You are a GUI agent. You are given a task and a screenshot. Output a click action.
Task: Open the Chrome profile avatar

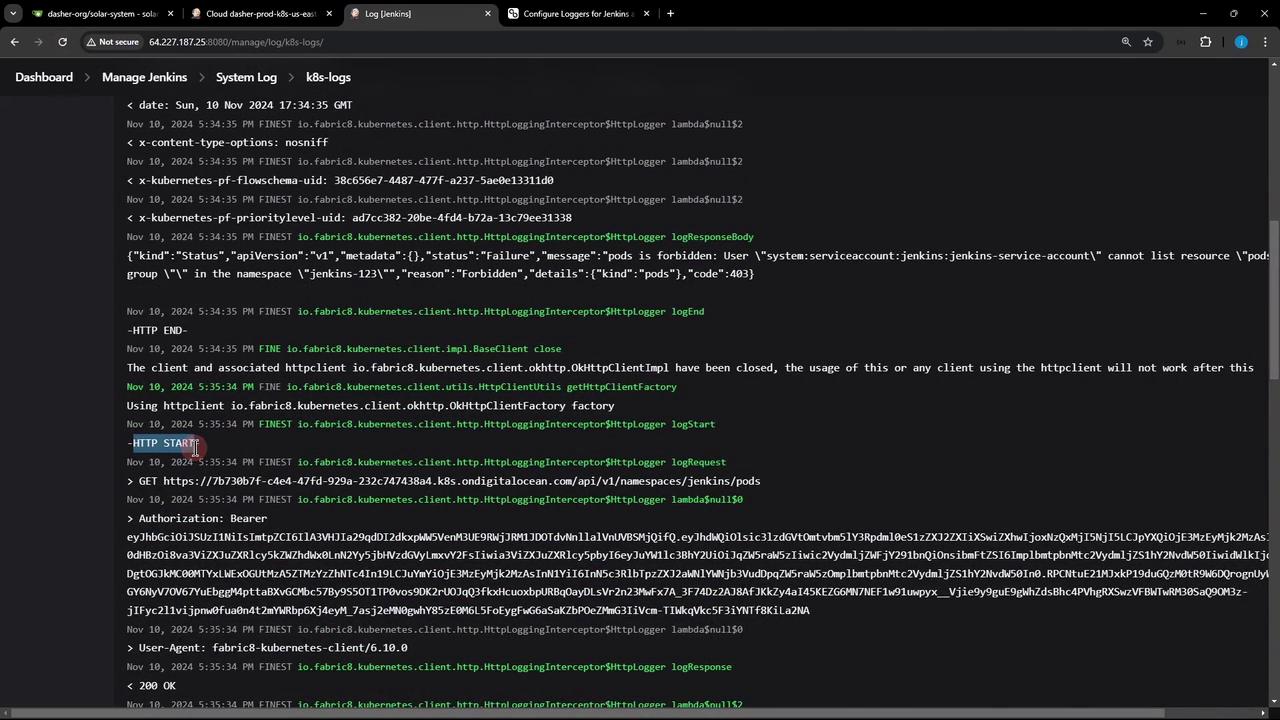[1241, 42]
